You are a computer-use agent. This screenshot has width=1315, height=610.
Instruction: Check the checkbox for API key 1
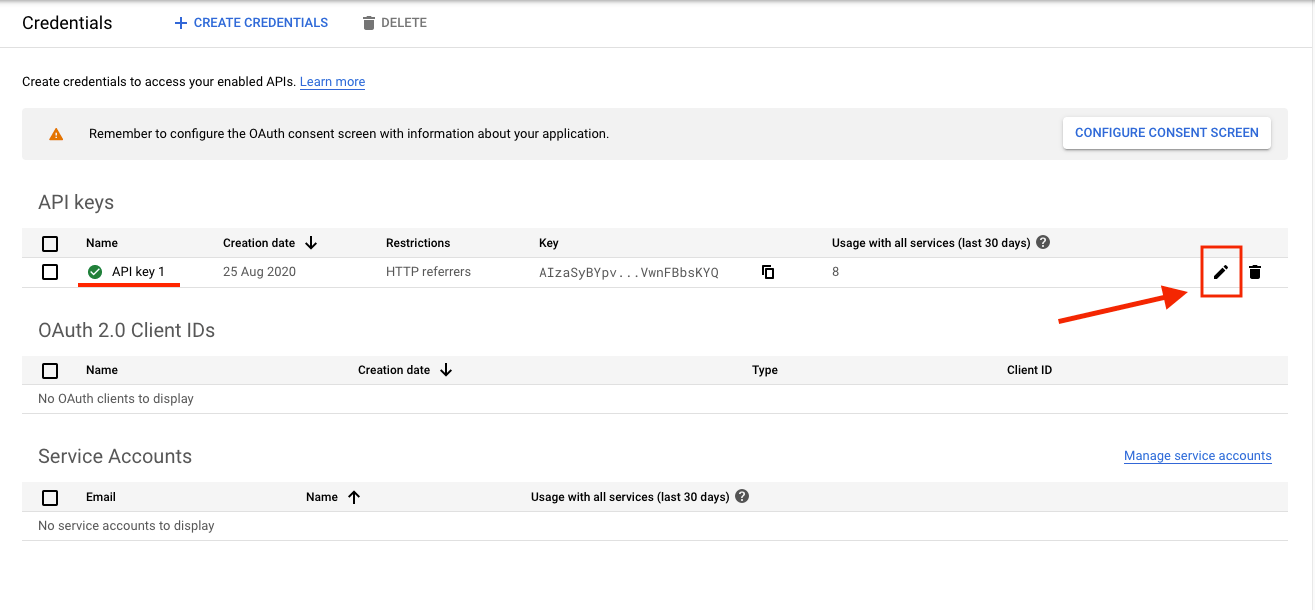click(50, 271)
